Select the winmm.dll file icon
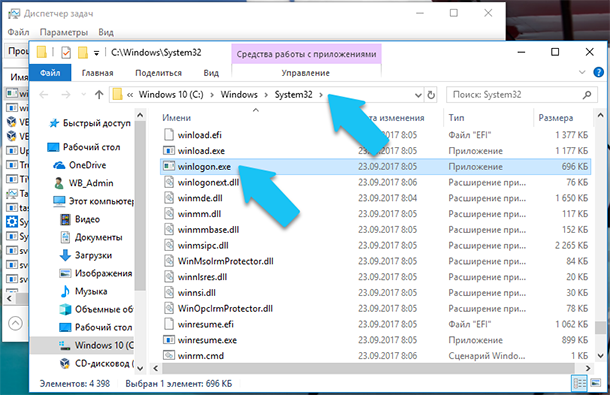Image resolution: width=610 pixels, height=395 pixels. [168, 214]
